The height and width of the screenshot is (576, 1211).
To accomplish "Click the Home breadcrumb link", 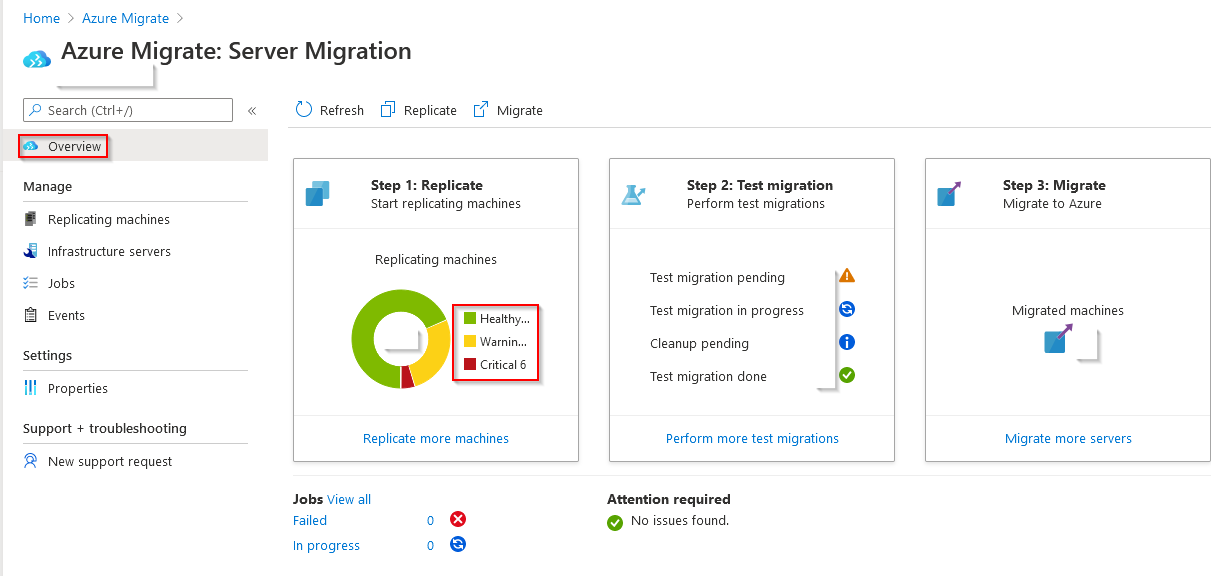I will coord(42,18).
